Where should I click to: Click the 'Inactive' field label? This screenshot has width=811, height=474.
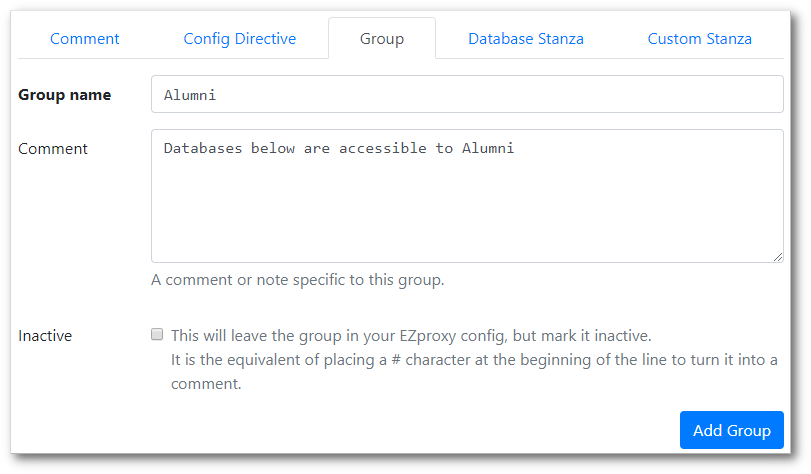pos(45,336)
